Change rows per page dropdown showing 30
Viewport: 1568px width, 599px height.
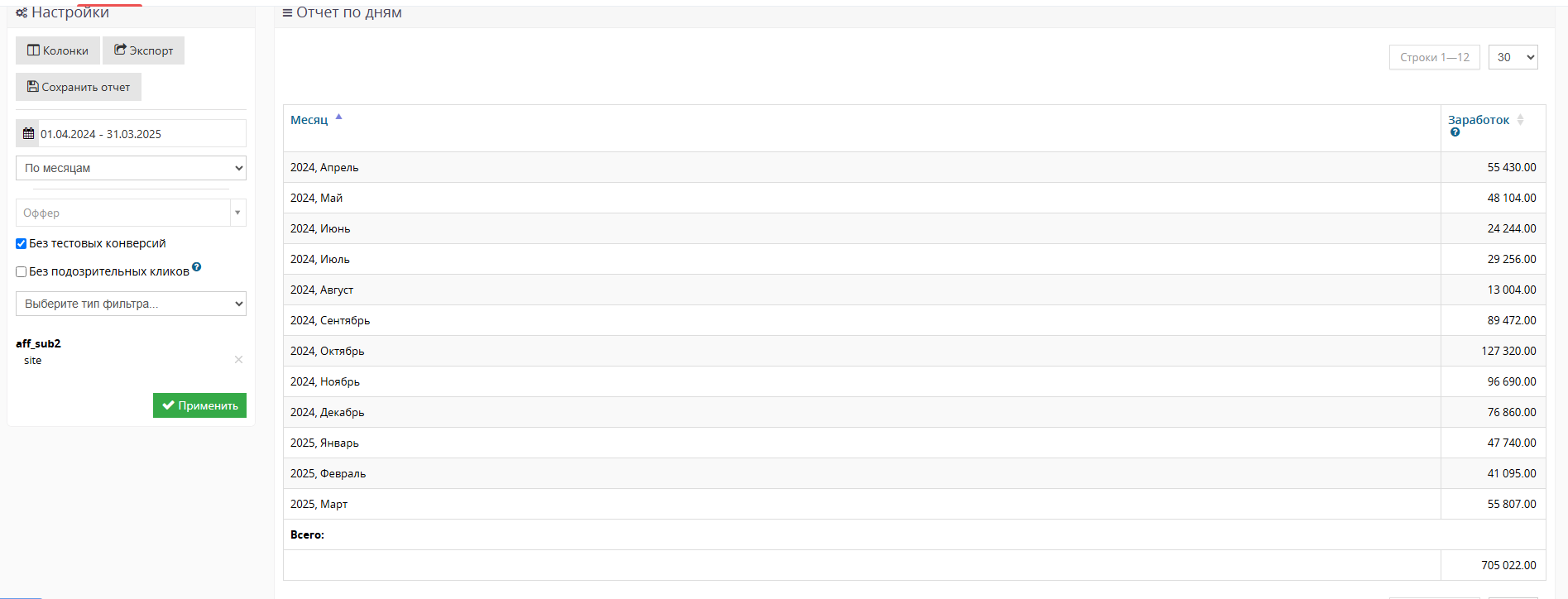(1513, 57)
